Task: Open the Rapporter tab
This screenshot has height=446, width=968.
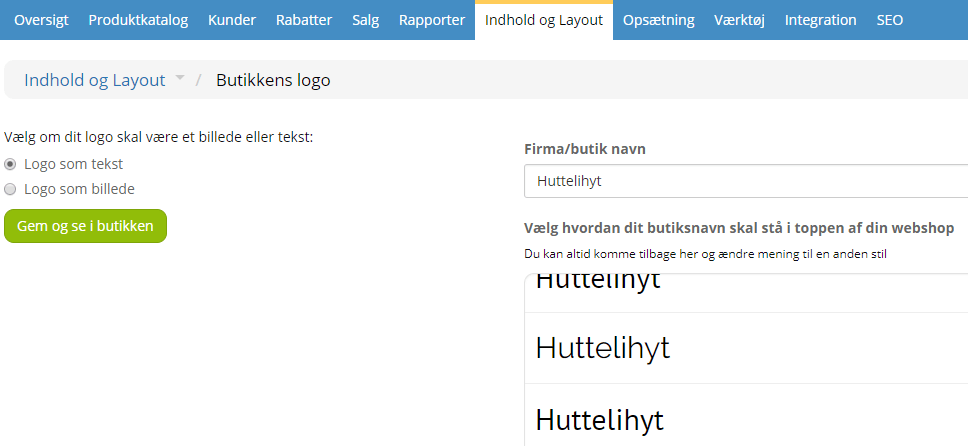Action: pyautogui.click(x=432, y=20)
